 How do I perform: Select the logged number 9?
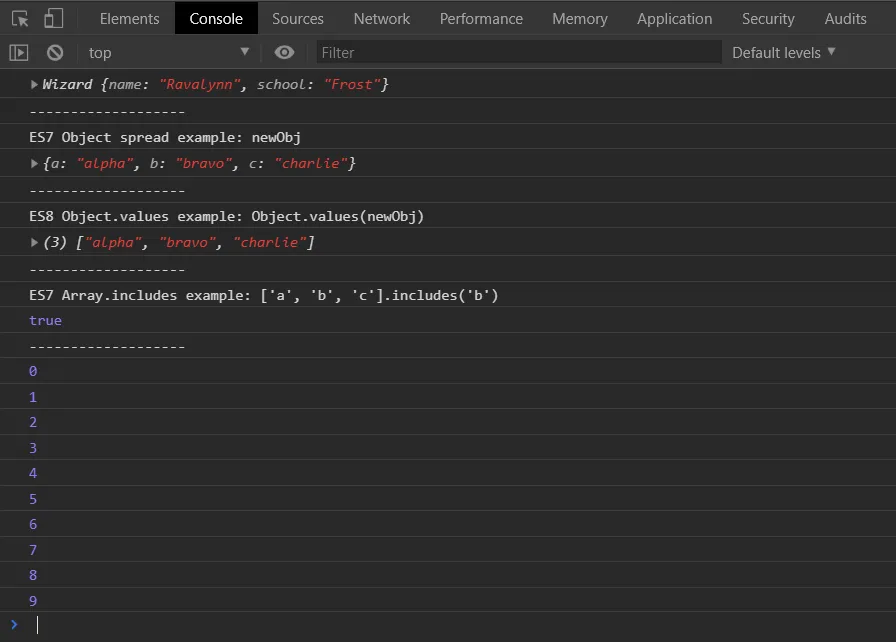coord(33,601)
